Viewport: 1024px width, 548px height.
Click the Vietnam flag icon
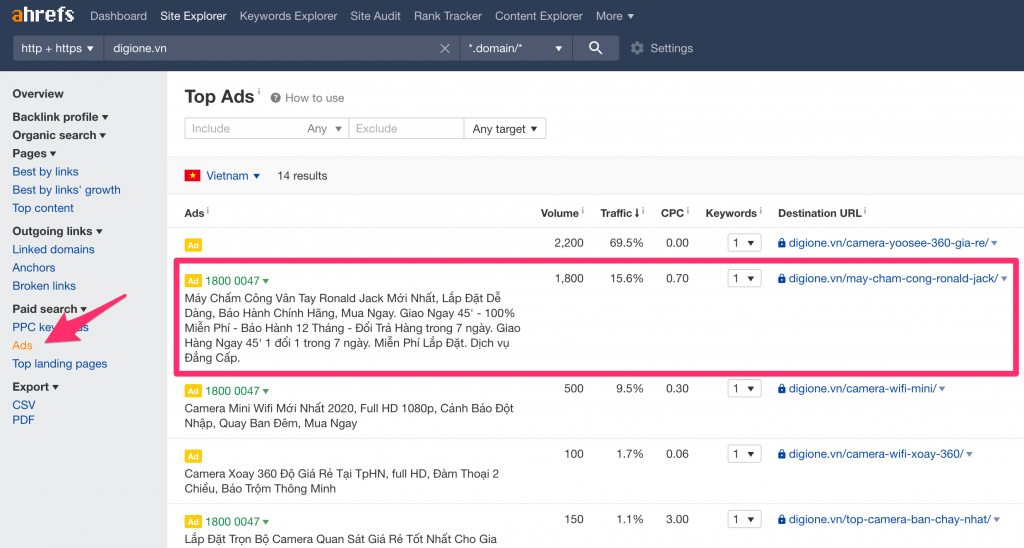pos(193,176)
